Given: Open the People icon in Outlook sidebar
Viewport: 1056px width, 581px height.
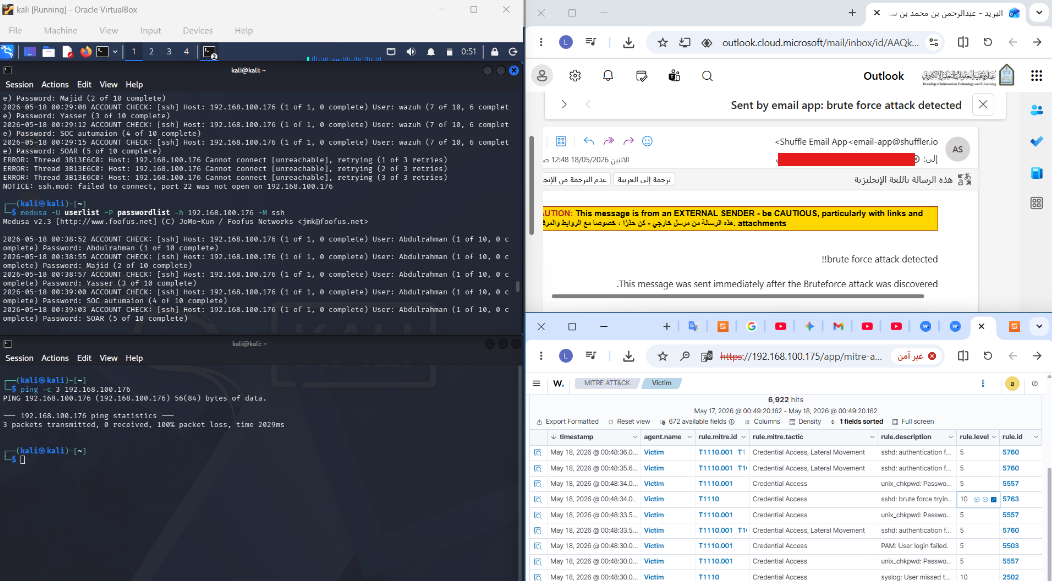Looking at the screenshot, I should [x=1036, y=110].
